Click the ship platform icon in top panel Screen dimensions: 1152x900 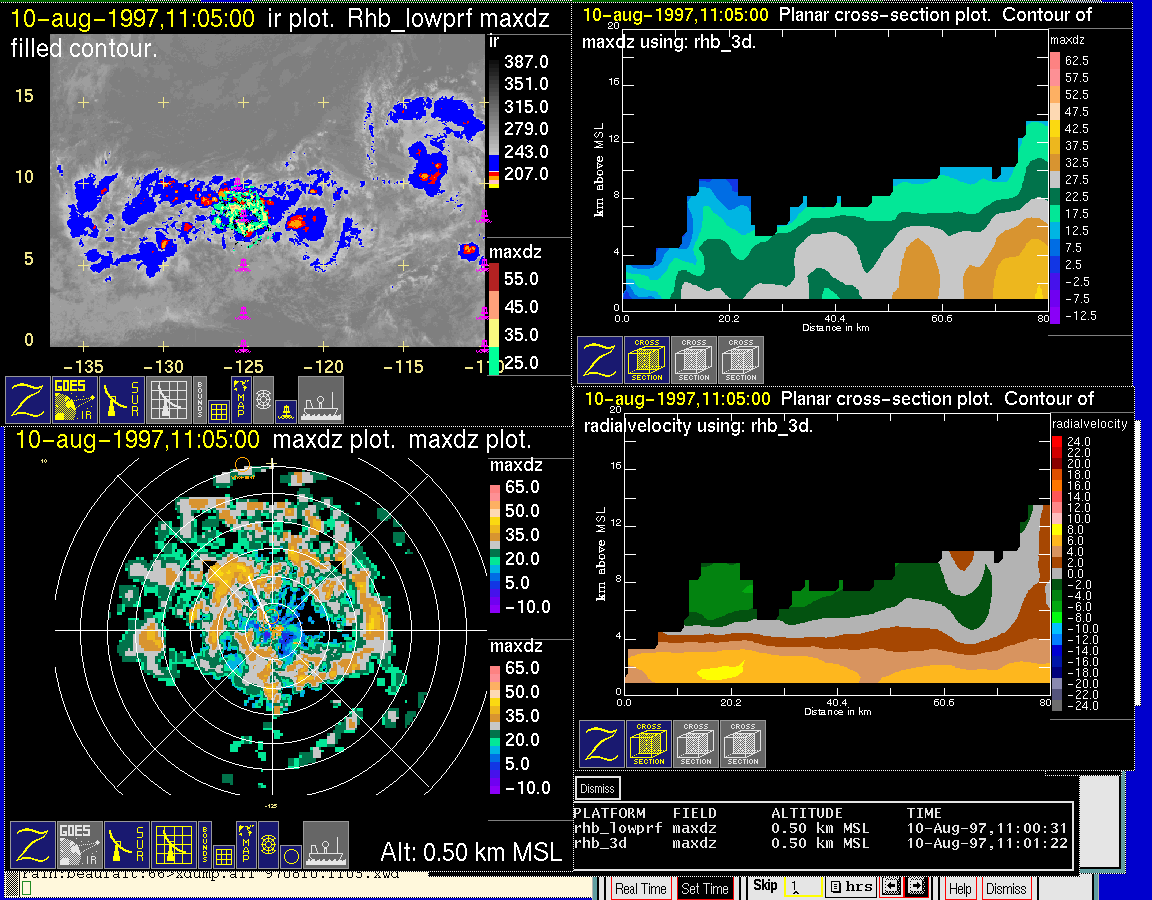tap(320, 400)
